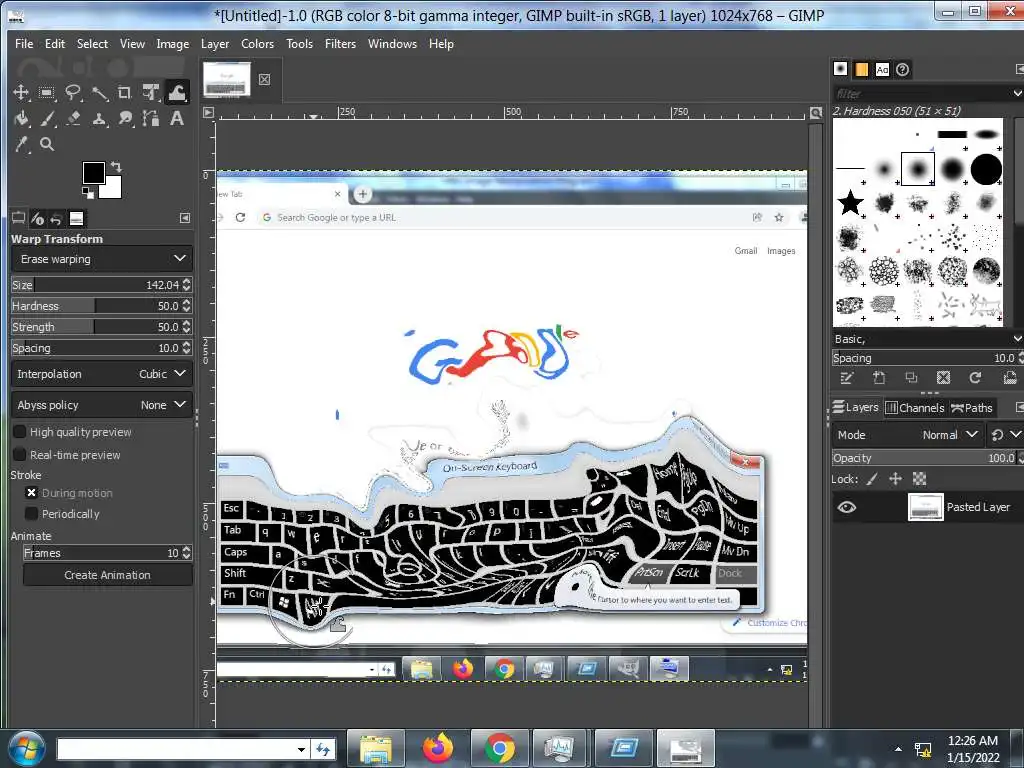Select the Free Select lasso tool
This screenshot has width=1024, height=768.
coord(72,92)
